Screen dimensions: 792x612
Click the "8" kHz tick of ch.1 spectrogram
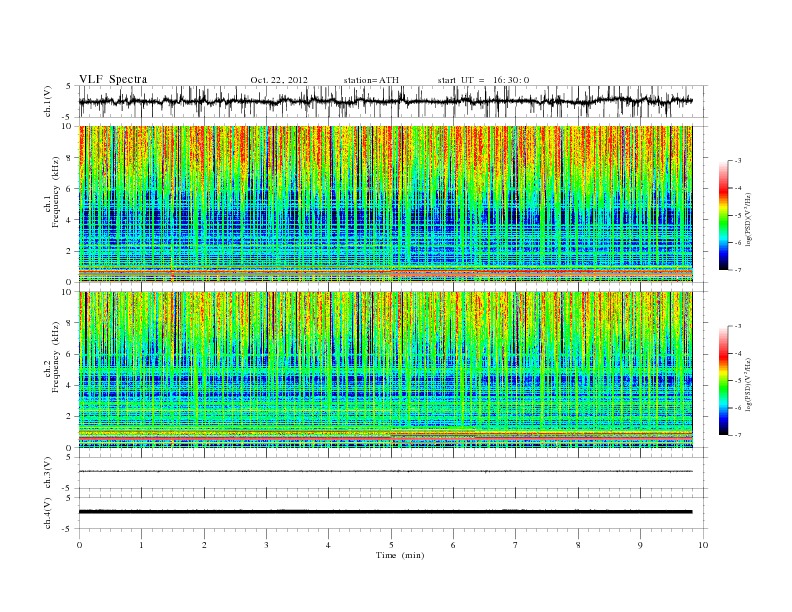click(x=69, y=158)
